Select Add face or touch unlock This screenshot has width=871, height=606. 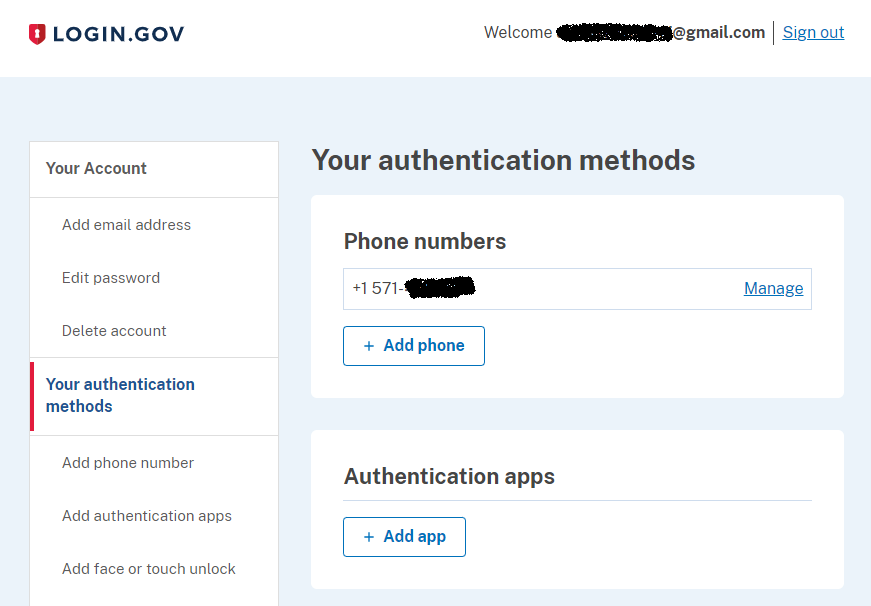[149, 569]
